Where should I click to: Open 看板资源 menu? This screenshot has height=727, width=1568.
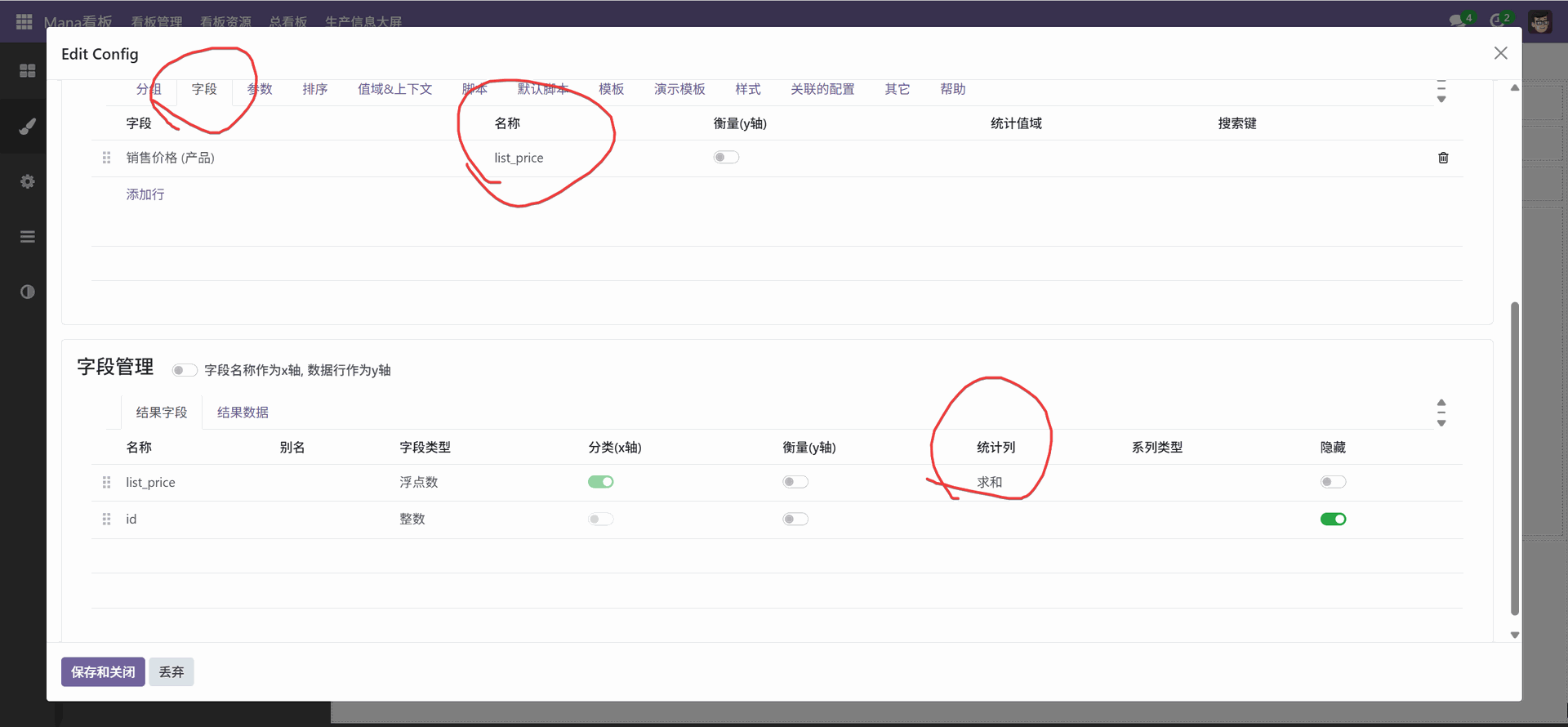(225, 21)
